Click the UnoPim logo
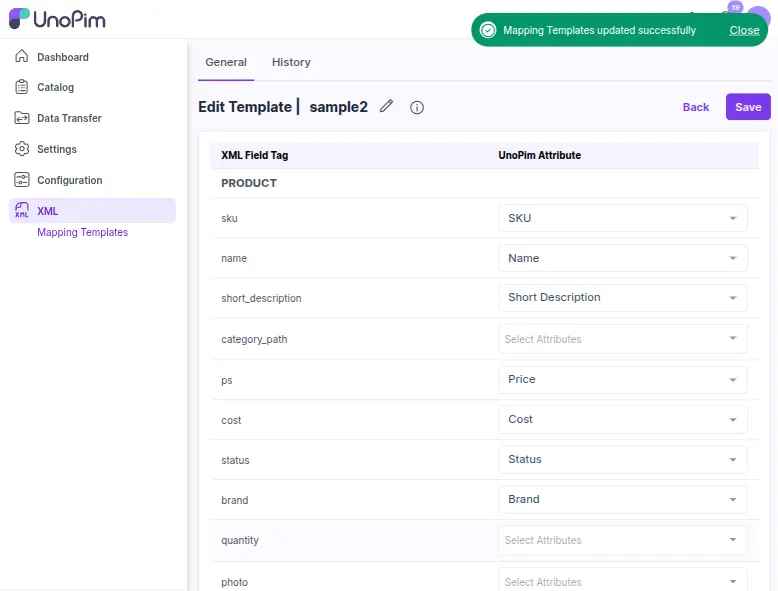778x591 pixels. [x=57, y=19]
